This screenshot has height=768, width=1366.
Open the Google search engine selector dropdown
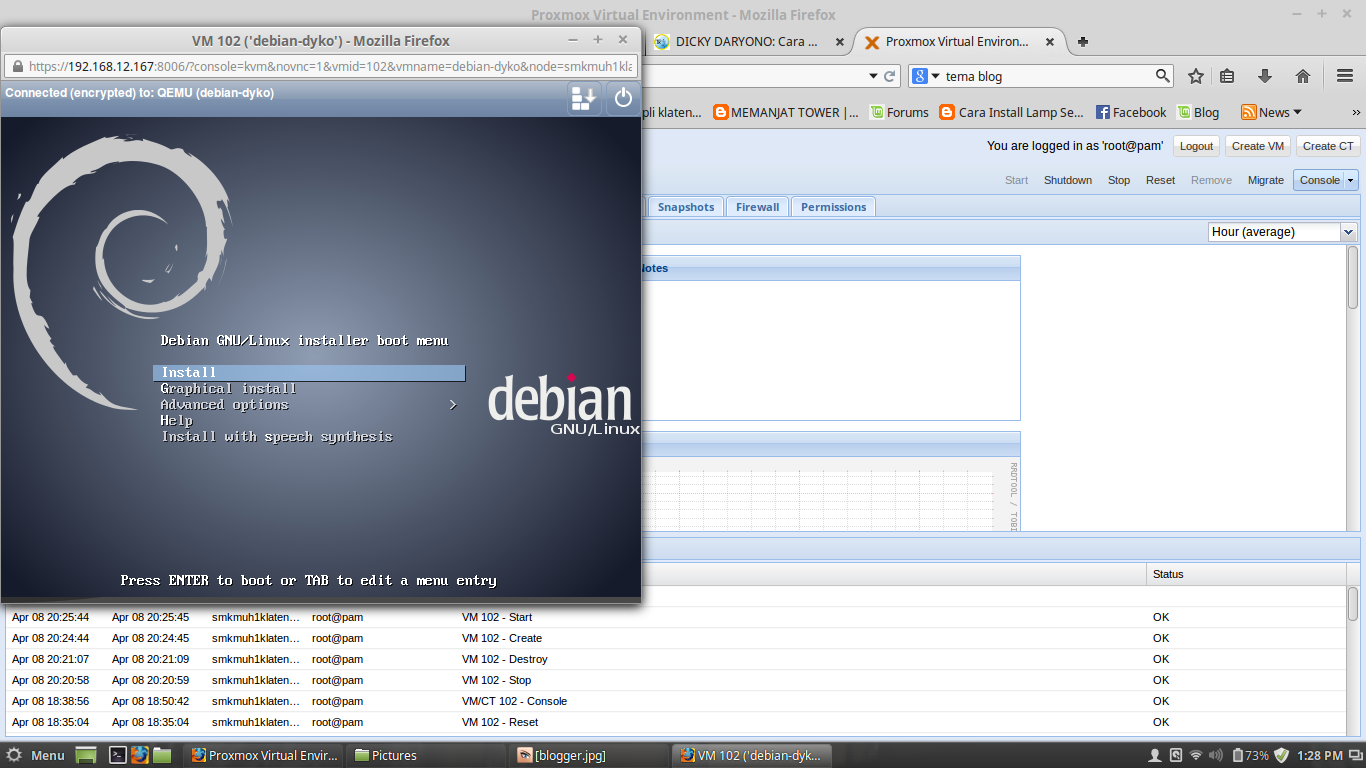tap(926, 76)
